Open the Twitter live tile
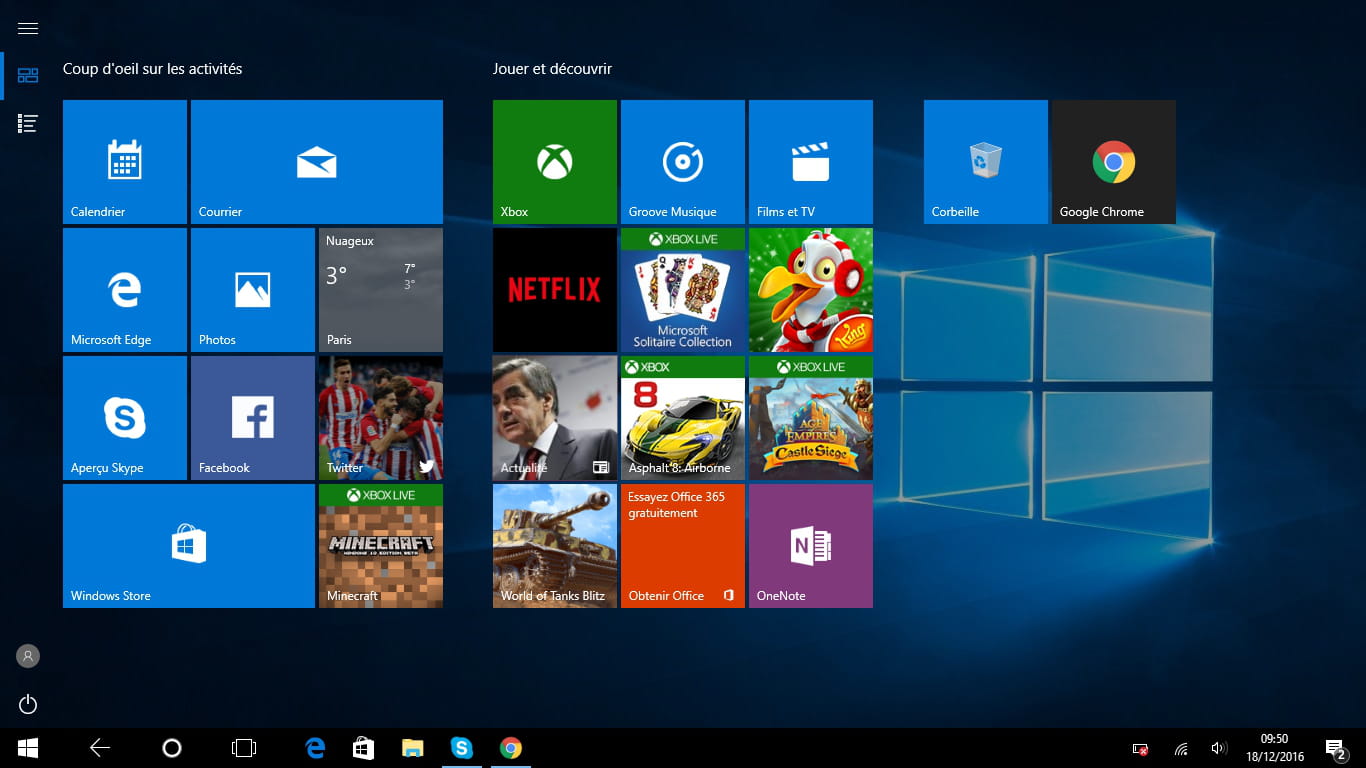1366x768 pixels. click(x=381, y=417)
